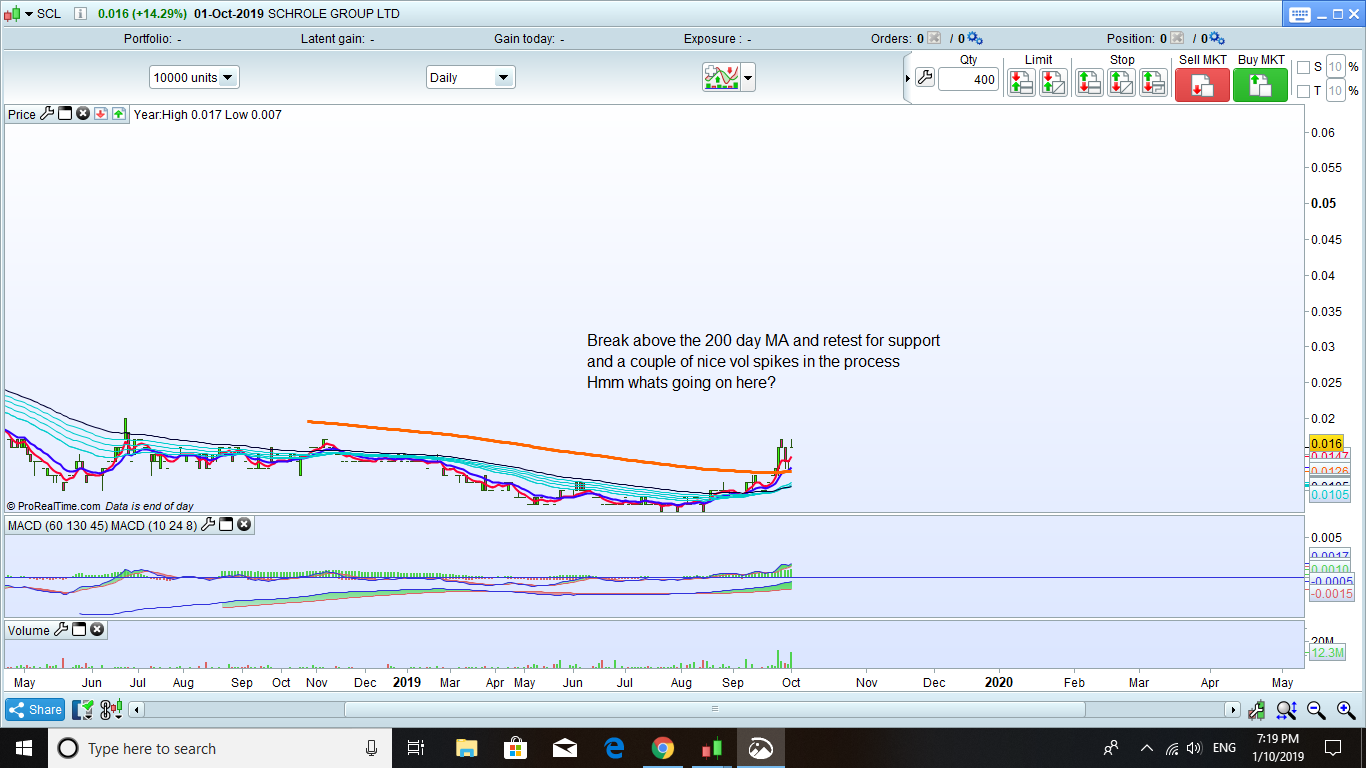Click the chart annotation about 200 day MA
The height and width of the screenshot is (768, 1366).
click(764, 361)
